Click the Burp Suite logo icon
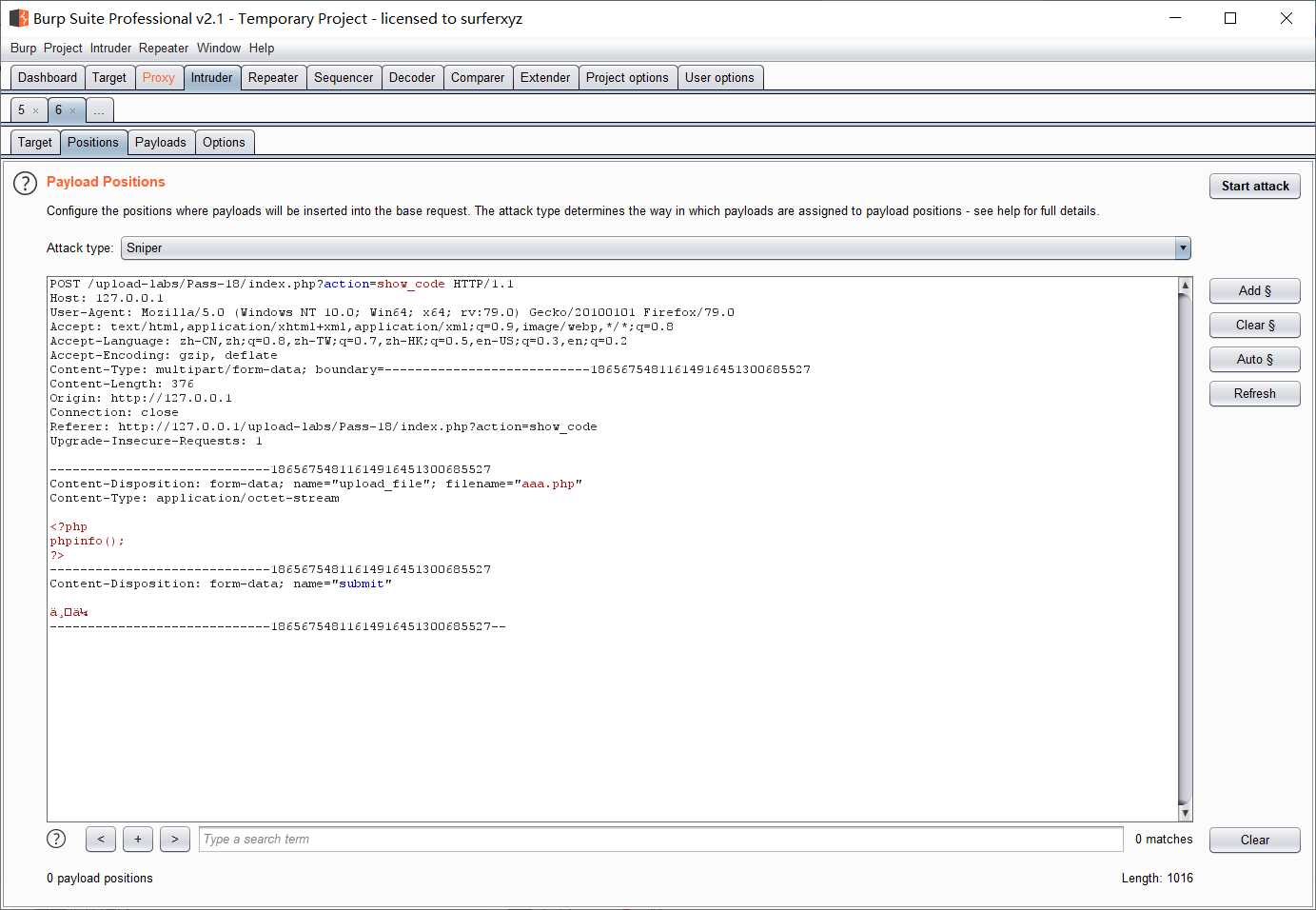 coord(19,18)
